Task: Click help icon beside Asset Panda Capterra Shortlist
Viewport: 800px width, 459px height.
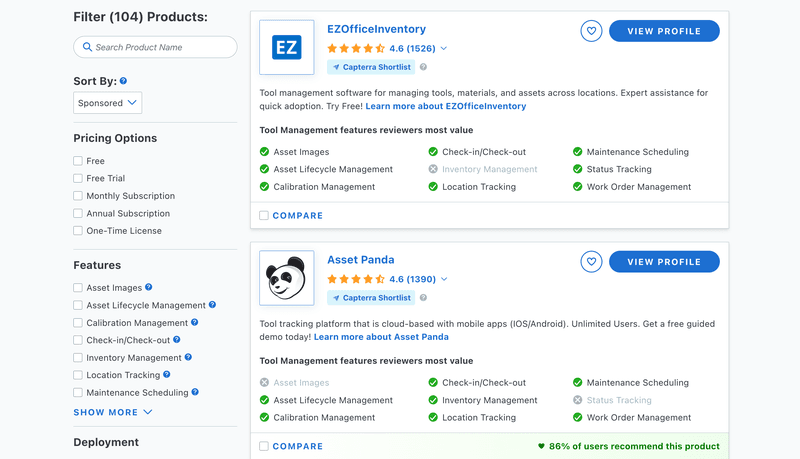Action: pyautogui.click(x=423, y=297)
